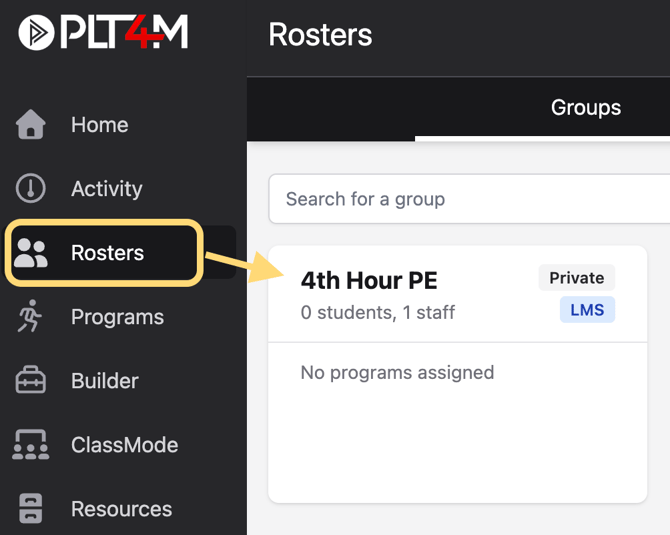670x535 pixels.
Task: Open Builder via the toolbox icon
Action: click(x=30, y=380)
